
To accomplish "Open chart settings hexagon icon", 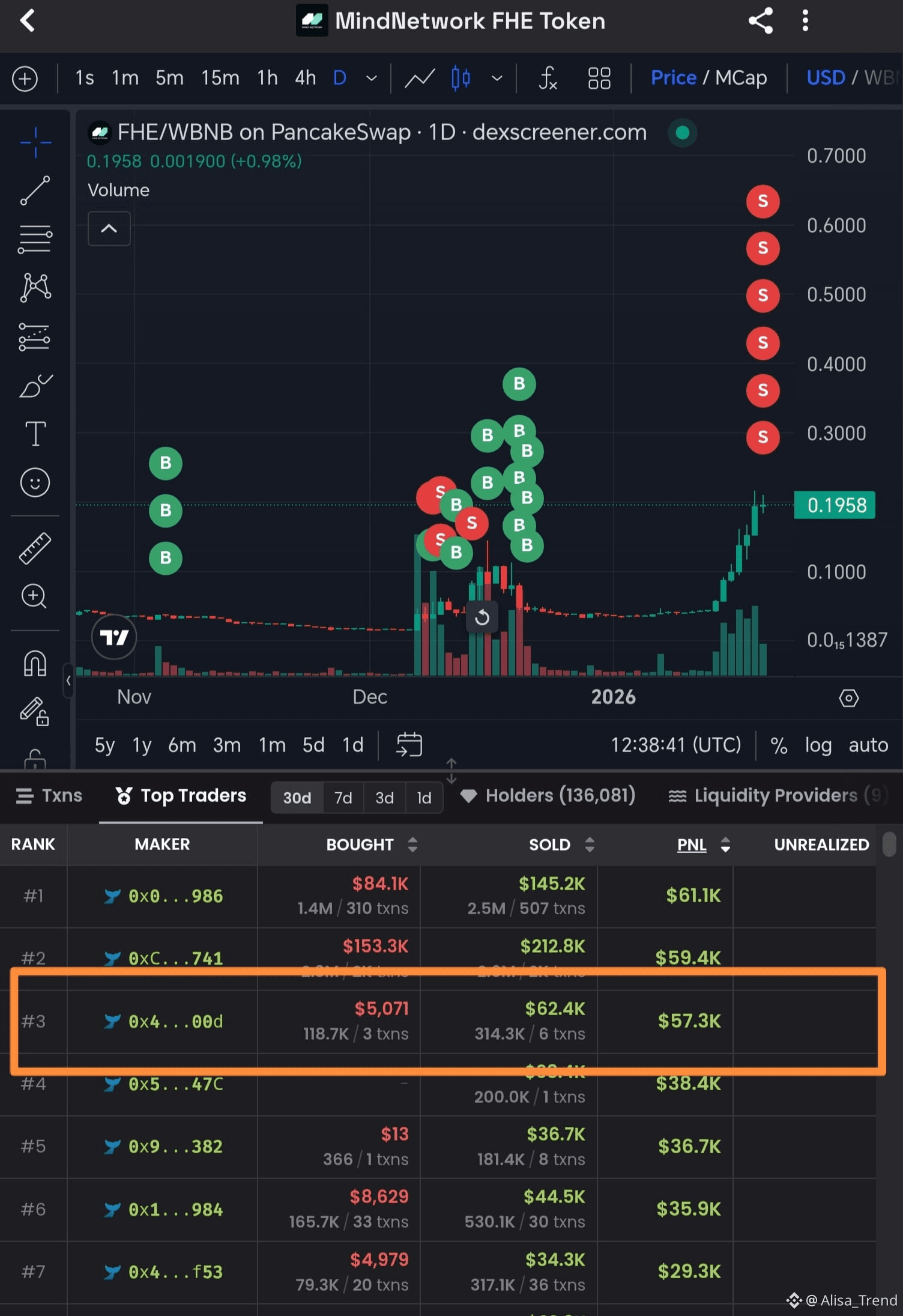I will pyautogui.click(x=848, y=698).
